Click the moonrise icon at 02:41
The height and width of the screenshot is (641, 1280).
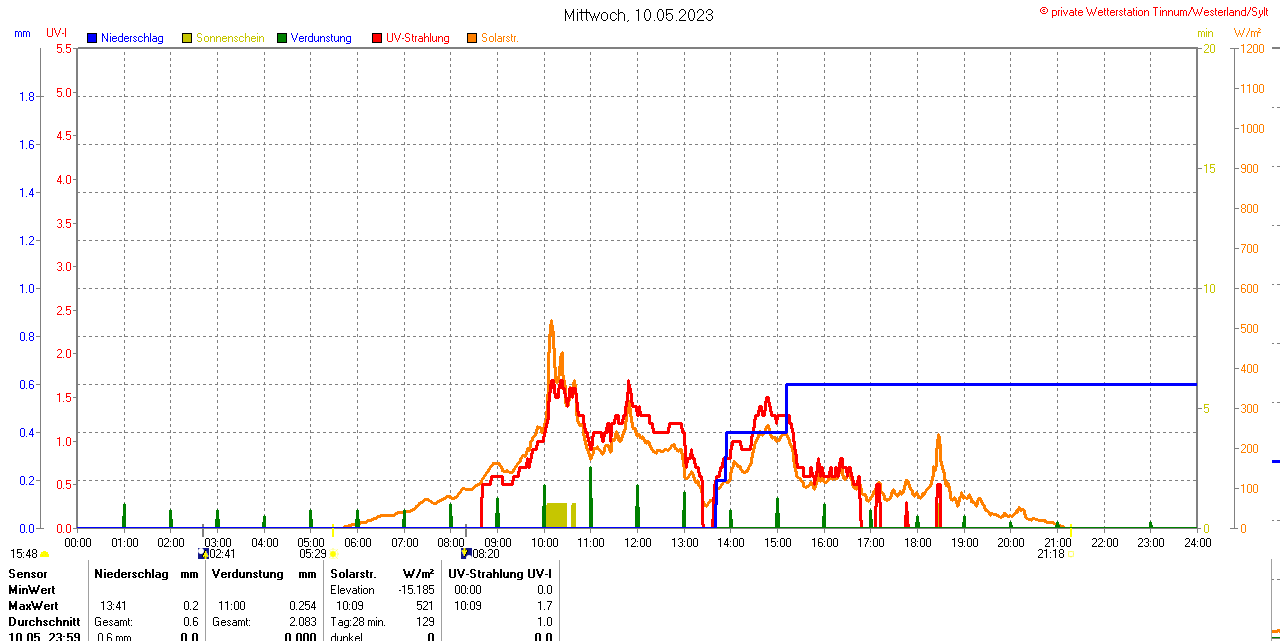(x=203, y=553)
